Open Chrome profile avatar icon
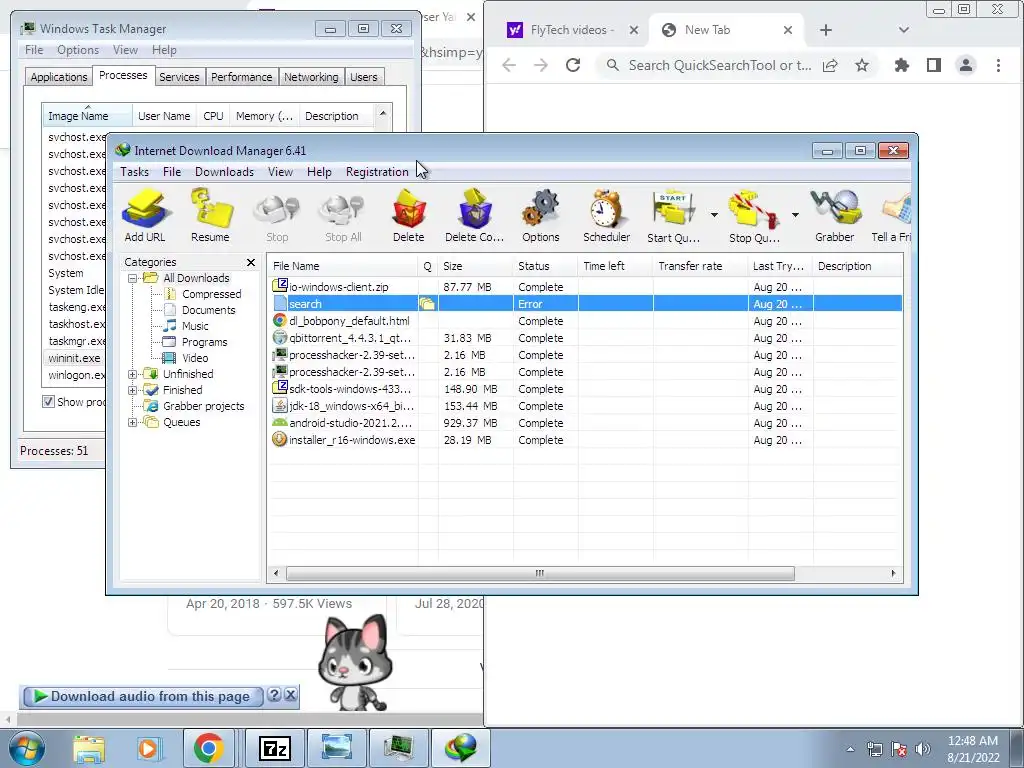1024x768 pixels. pyautogui.click(x=966, y=65)
